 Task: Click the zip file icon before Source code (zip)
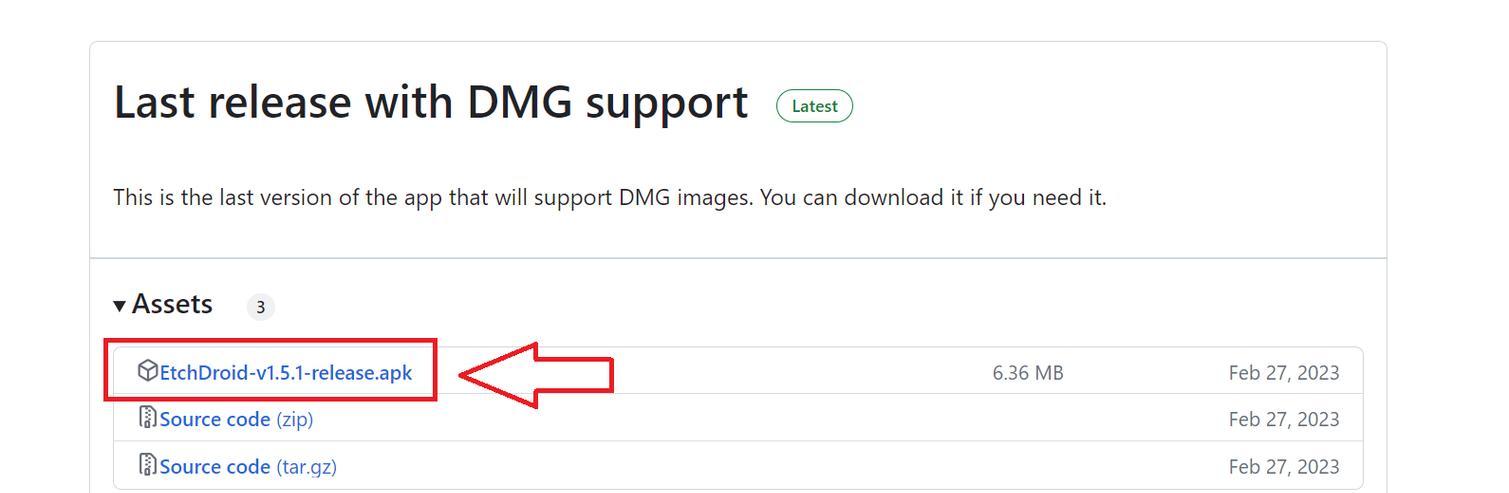pos(147,418)
